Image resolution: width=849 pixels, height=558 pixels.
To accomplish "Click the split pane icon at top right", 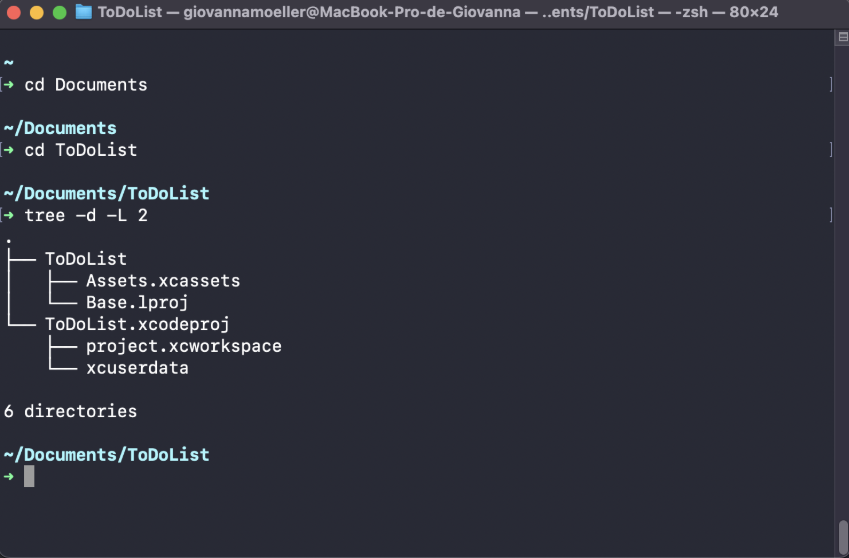I will [x=843, y=37].
